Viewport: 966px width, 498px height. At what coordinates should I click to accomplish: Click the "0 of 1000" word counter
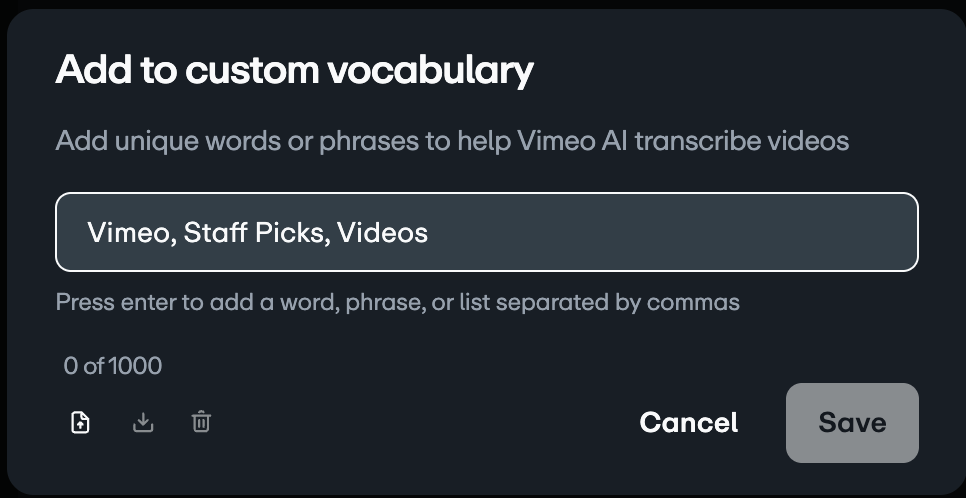click(112, 366)
